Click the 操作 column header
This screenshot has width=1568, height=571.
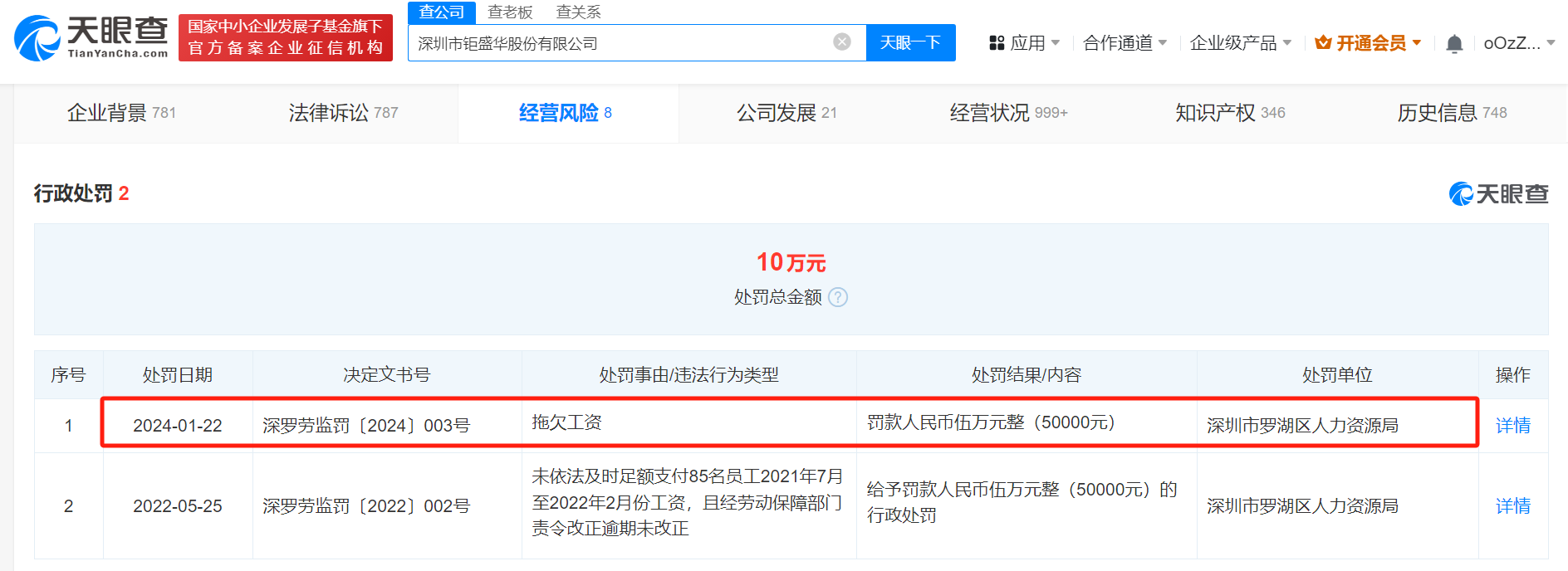click(x=1513, y=375)
